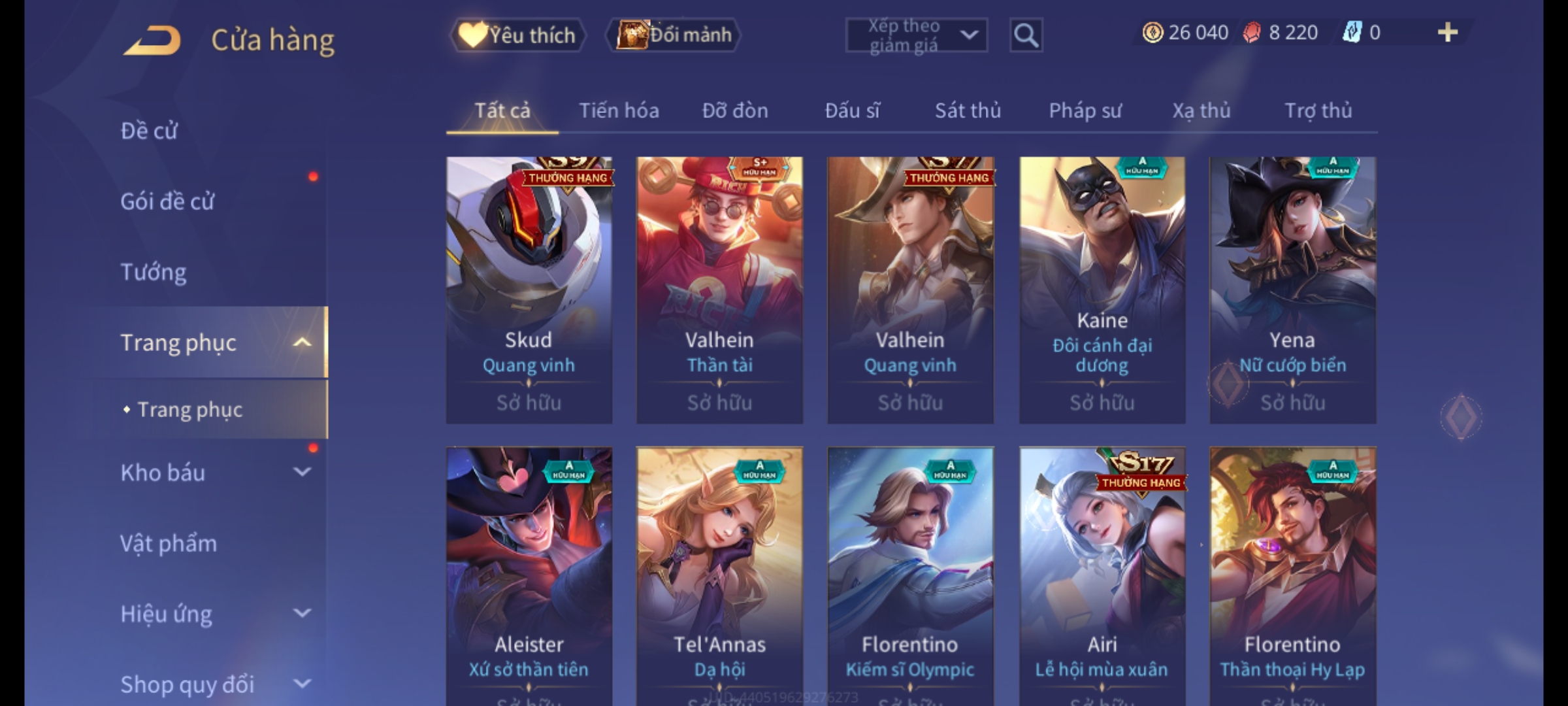Open Gói đề cử in sidebar
The height and width of the screenshot is (706, 1568).
pos(167,201)
